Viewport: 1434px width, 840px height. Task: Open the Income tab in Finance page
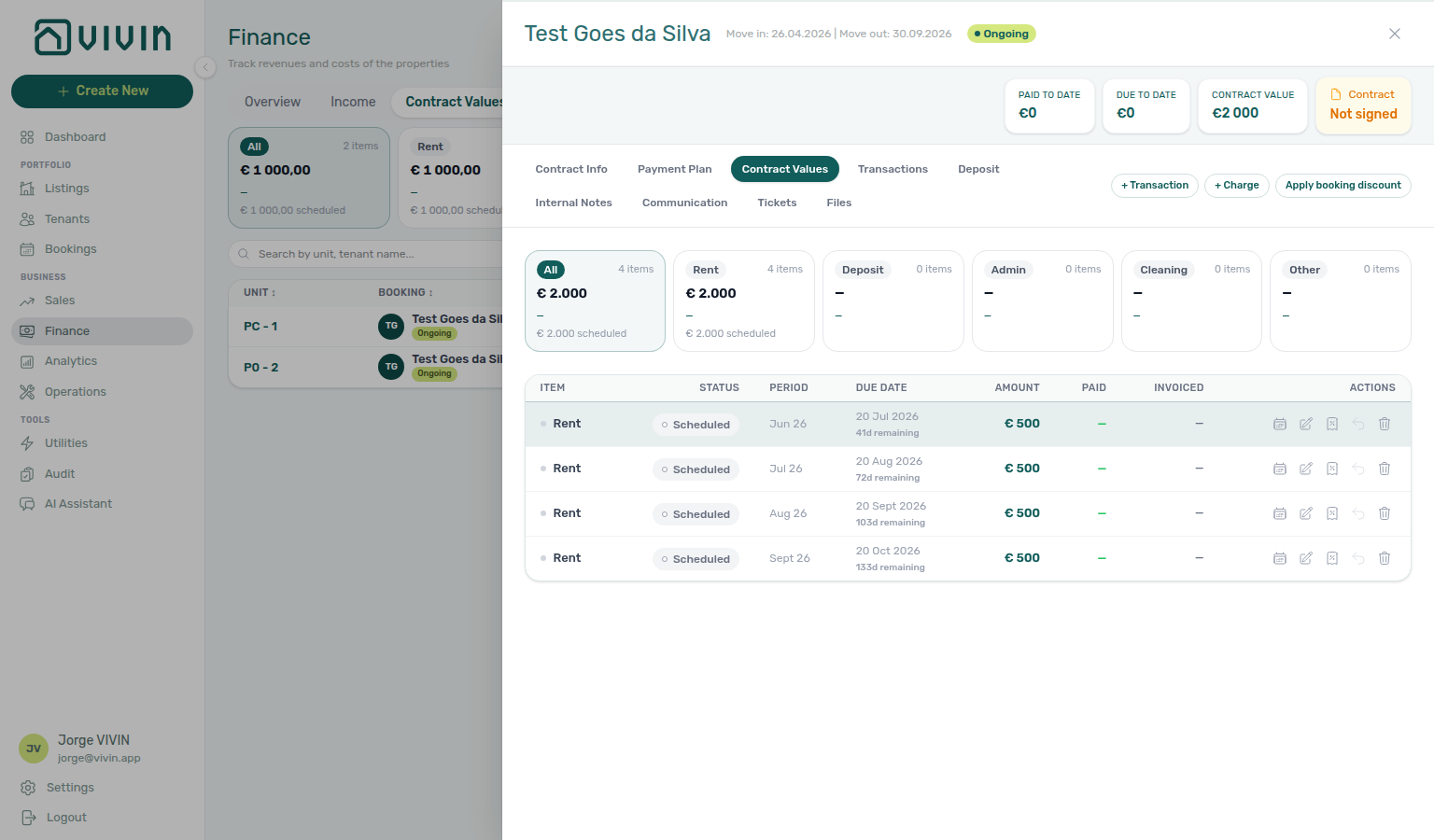point(353,102)
